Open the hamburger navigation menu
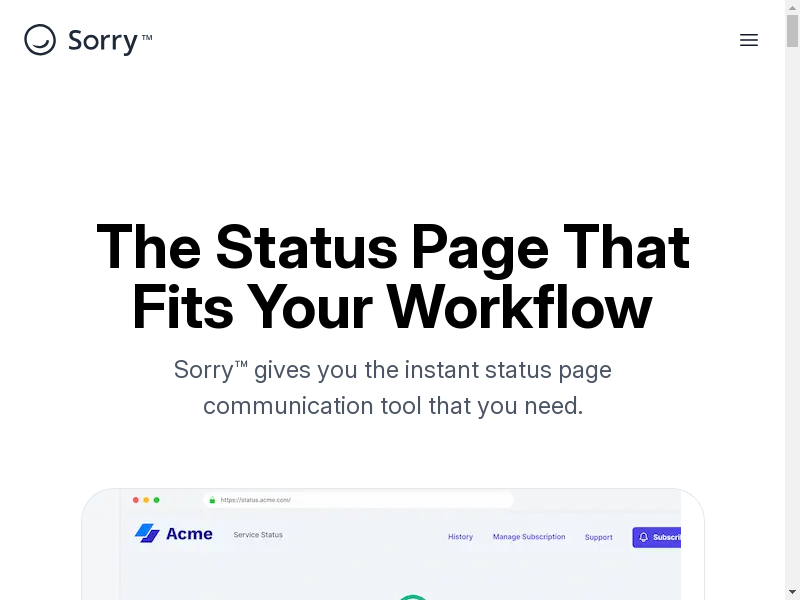 749,40
